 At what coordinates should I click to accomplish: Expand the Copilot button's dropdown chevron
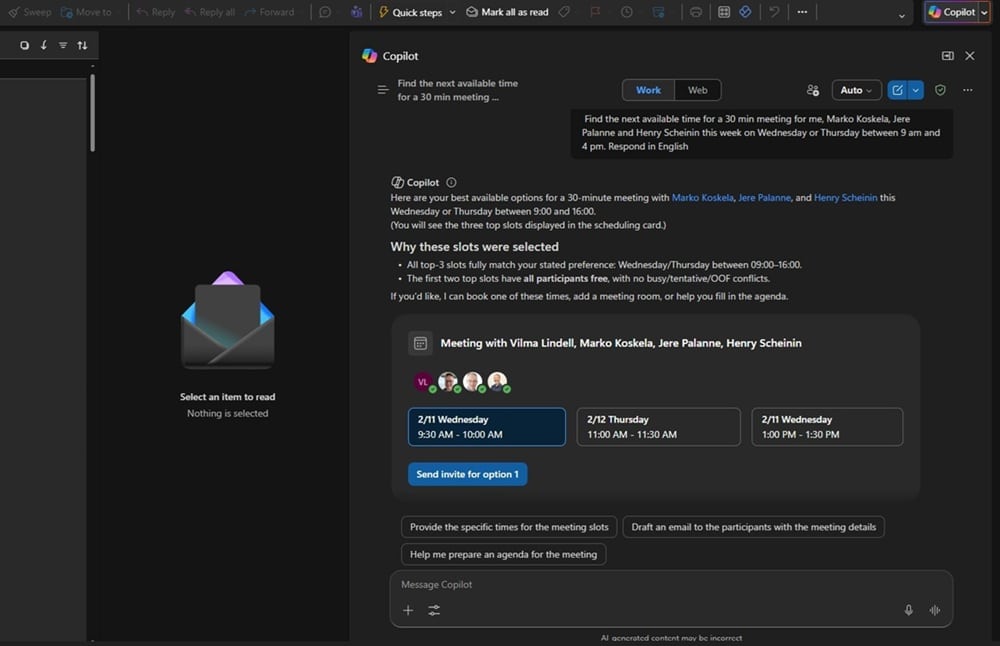pos(984,12)
